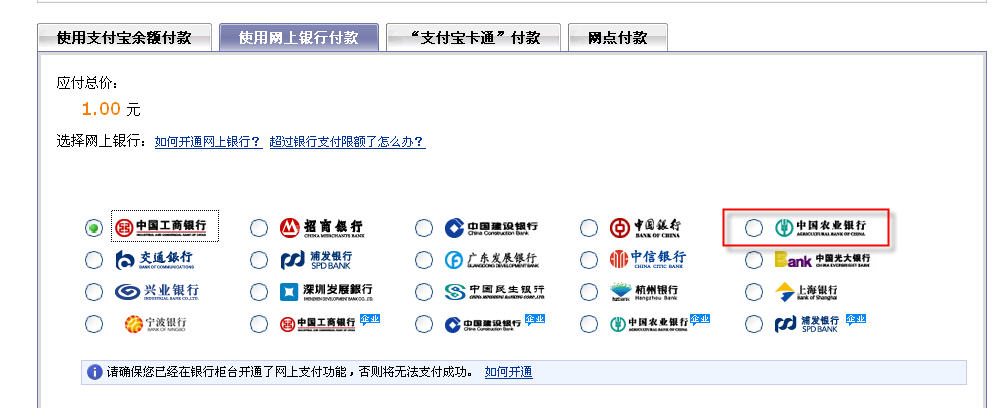Click the 中国光大银行 logo

pos(823,260)
